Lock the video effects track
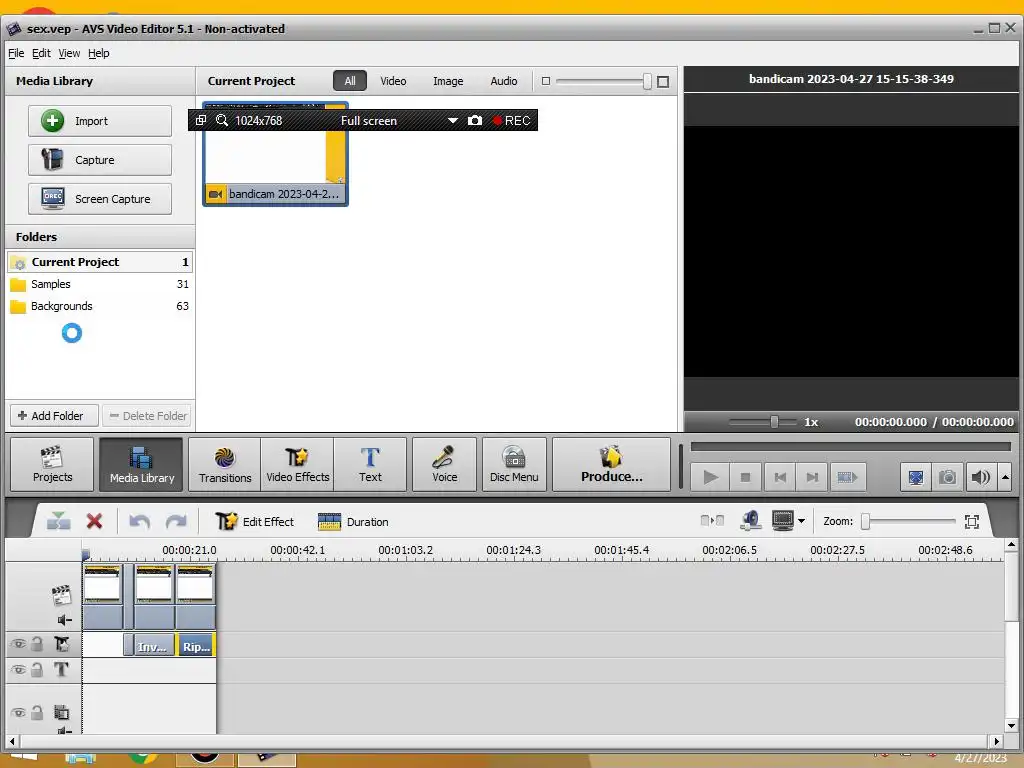Screen dimensions: 1024x768 pyautogui.click(x=37, y=645)
